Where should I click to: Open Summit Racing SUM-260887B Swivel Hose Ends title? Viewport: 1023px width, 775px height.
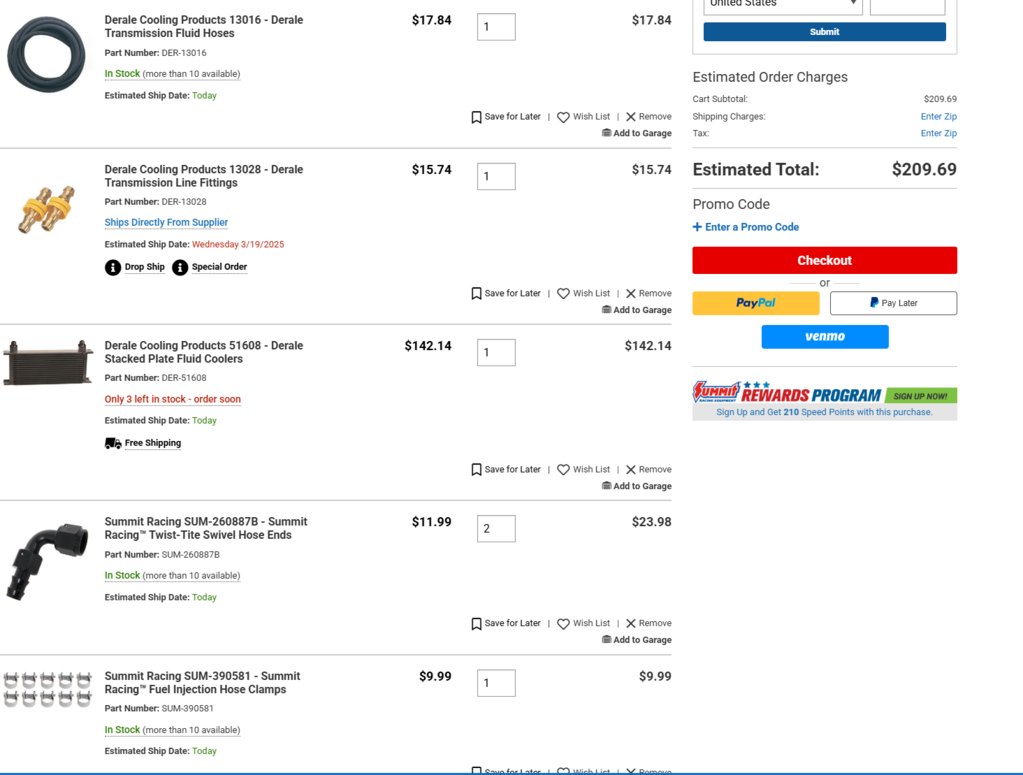coord(206,528)
